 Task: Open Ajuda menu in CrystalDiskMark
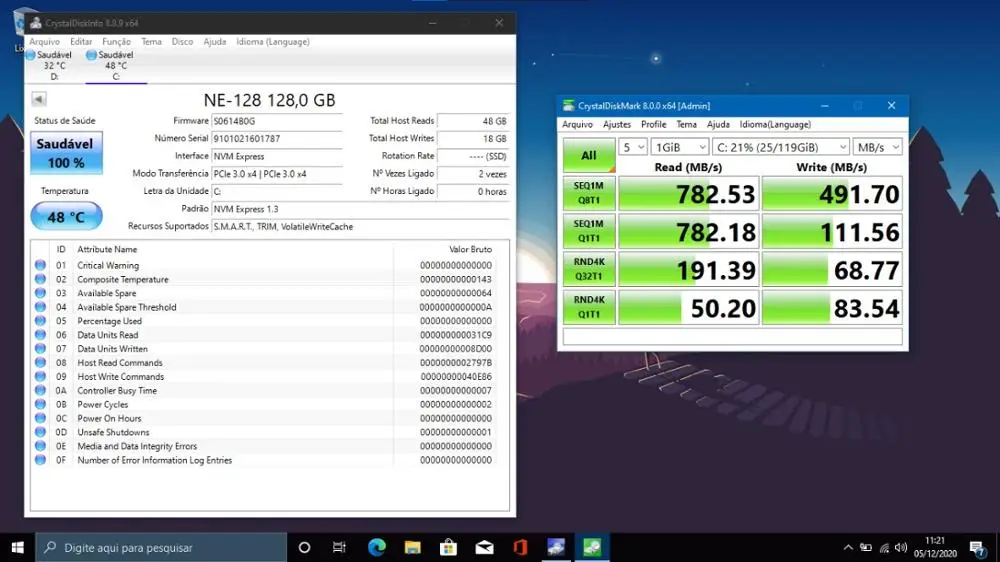[718, 124]
